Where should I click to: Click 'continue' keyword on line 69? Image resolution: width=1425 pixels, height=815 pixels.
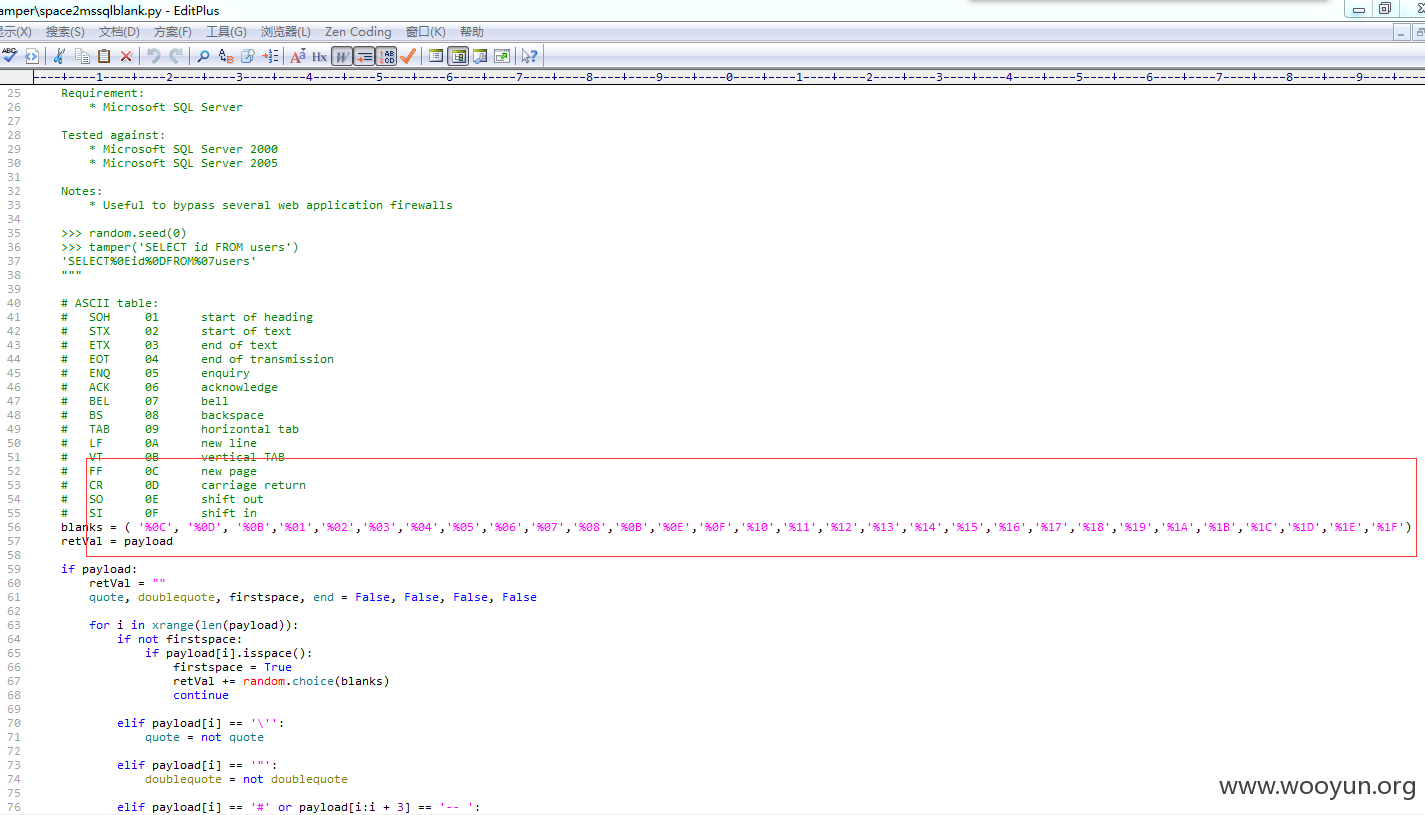click(x=201, y=695)
